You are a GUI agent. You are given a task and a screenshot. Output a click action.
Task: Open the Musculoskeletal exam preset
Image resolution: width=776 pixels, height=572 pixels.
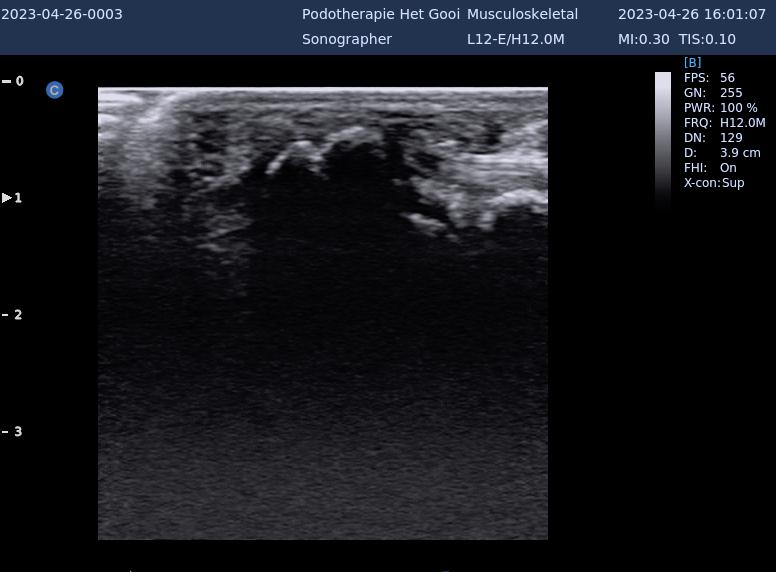click(x=522, y=14)
